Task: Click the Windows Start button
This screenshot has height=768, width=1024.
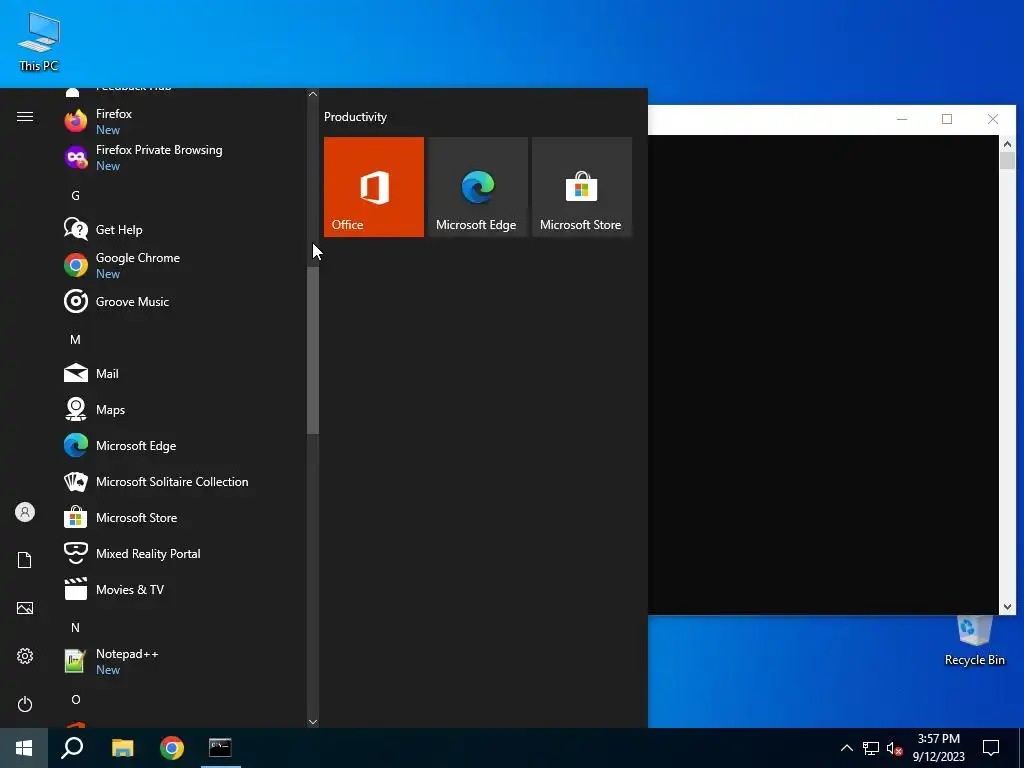Action: point(24,748)
